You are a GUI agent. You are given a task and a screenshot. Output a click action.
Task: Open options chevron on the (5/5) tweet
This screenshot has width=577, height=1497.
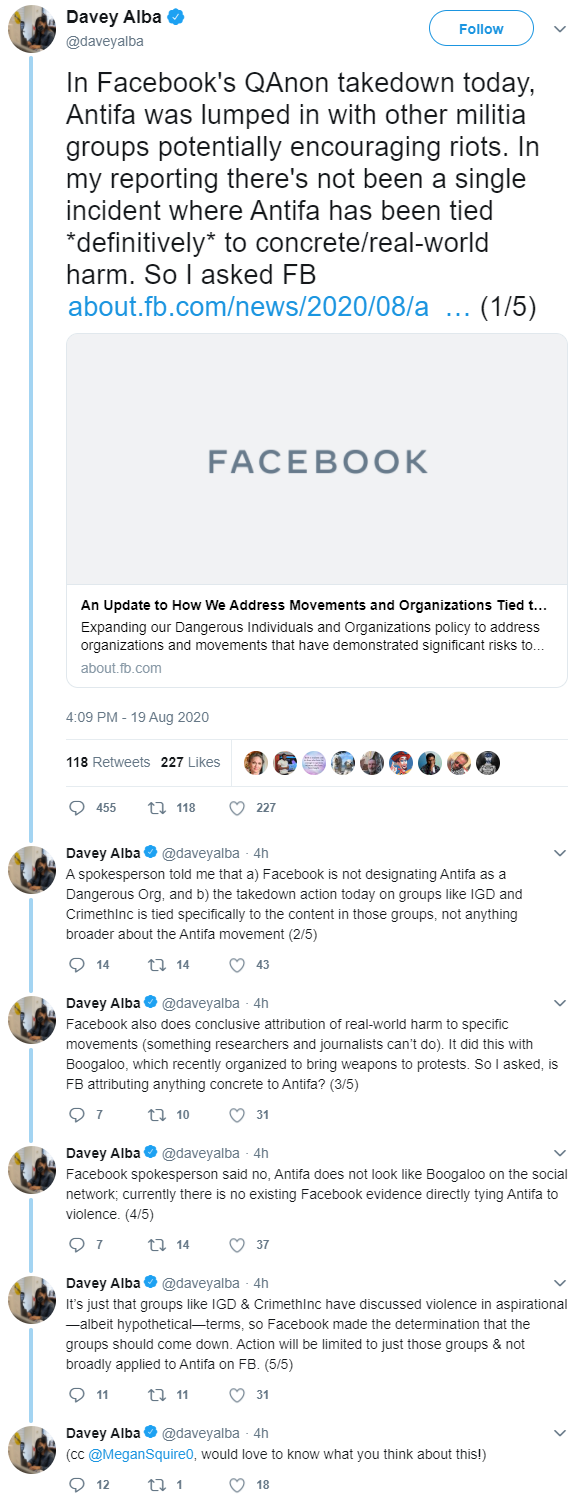point(559,1283)
